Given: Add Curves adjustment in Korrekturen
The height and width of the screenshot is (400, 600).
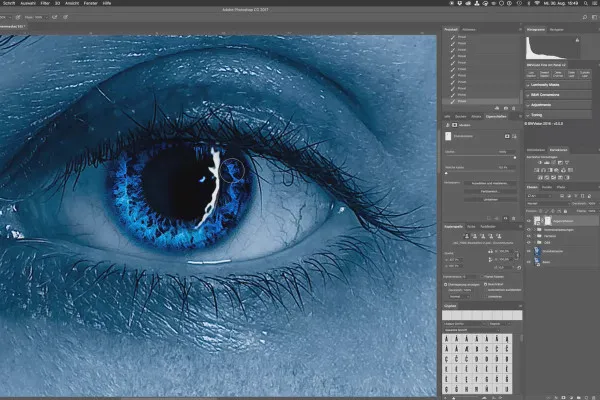Looking at the screenshot, I should (x=553, y=162).
